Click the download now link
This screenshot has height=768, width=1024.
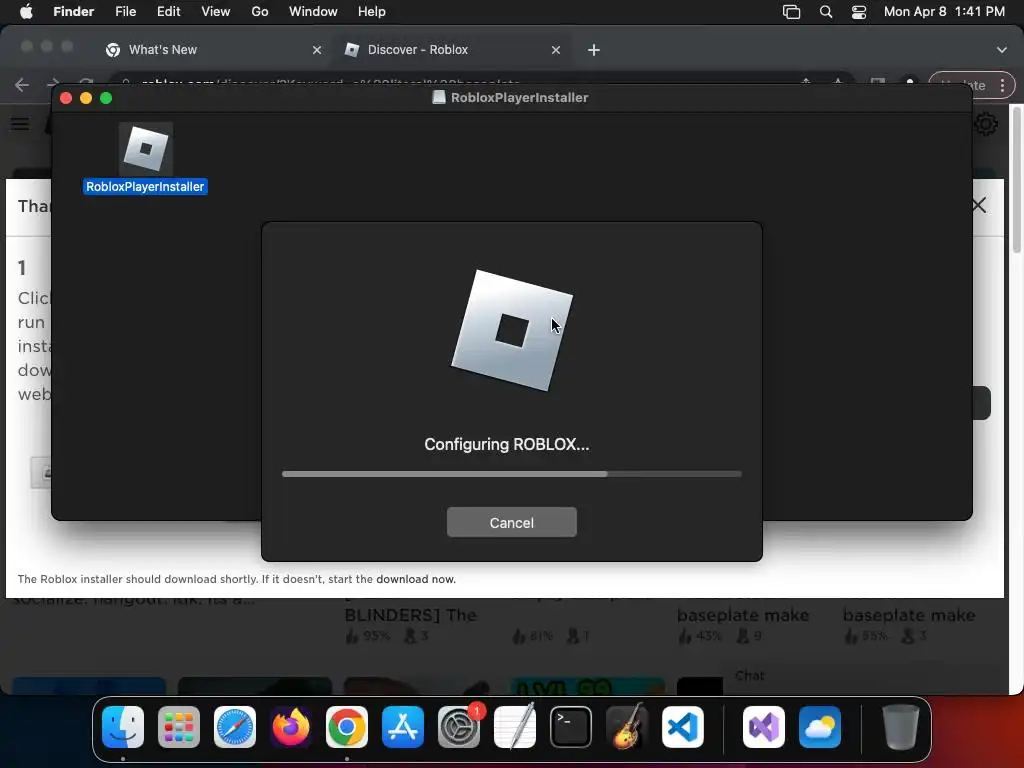pos(415,579)
